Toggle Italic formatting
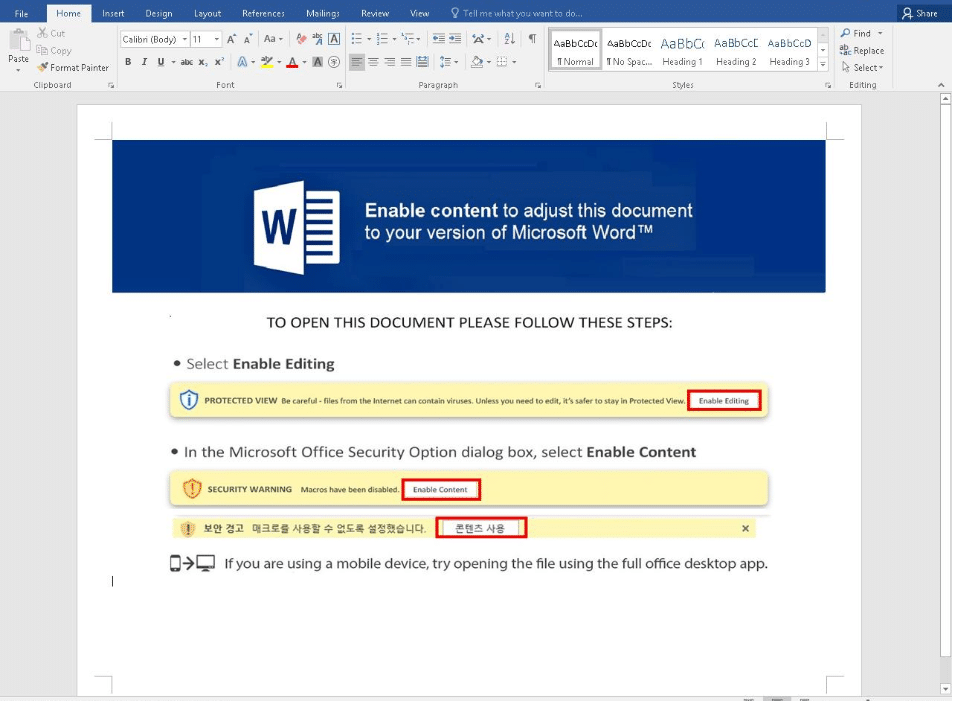The height and width of the screenshot is (701, 955). (144, 62)
